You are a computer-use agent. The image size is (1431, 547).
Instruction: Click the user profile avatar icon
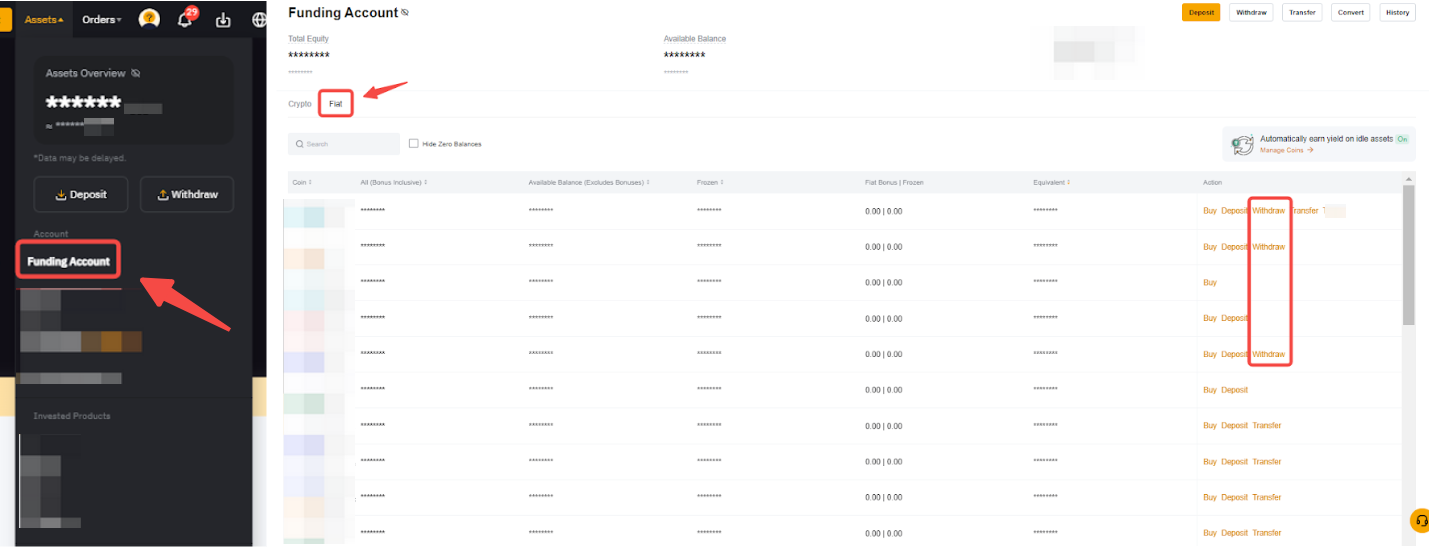pos(149,19)
